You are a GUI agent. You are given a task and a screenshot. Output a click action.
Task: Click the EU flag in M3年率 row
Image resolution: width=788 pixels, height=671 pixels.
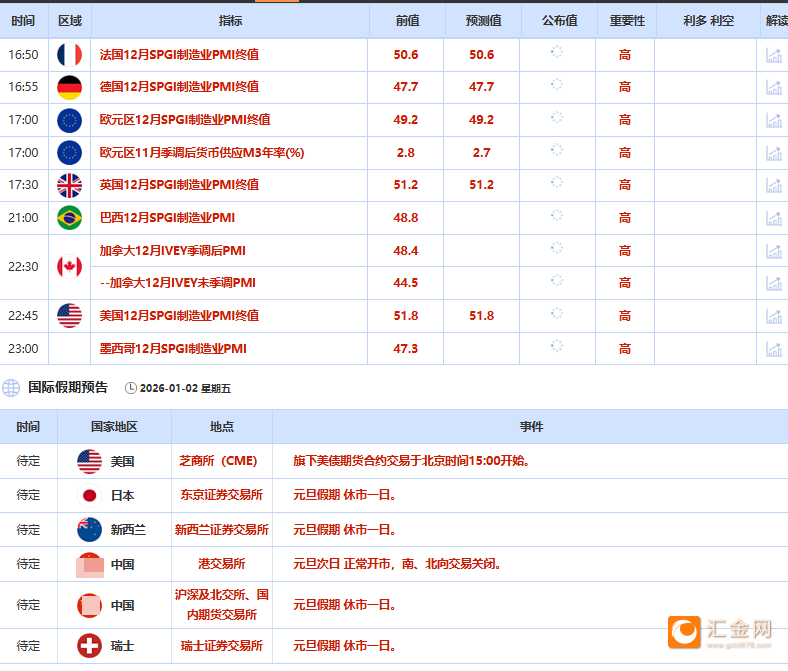[x=69, y=153]
